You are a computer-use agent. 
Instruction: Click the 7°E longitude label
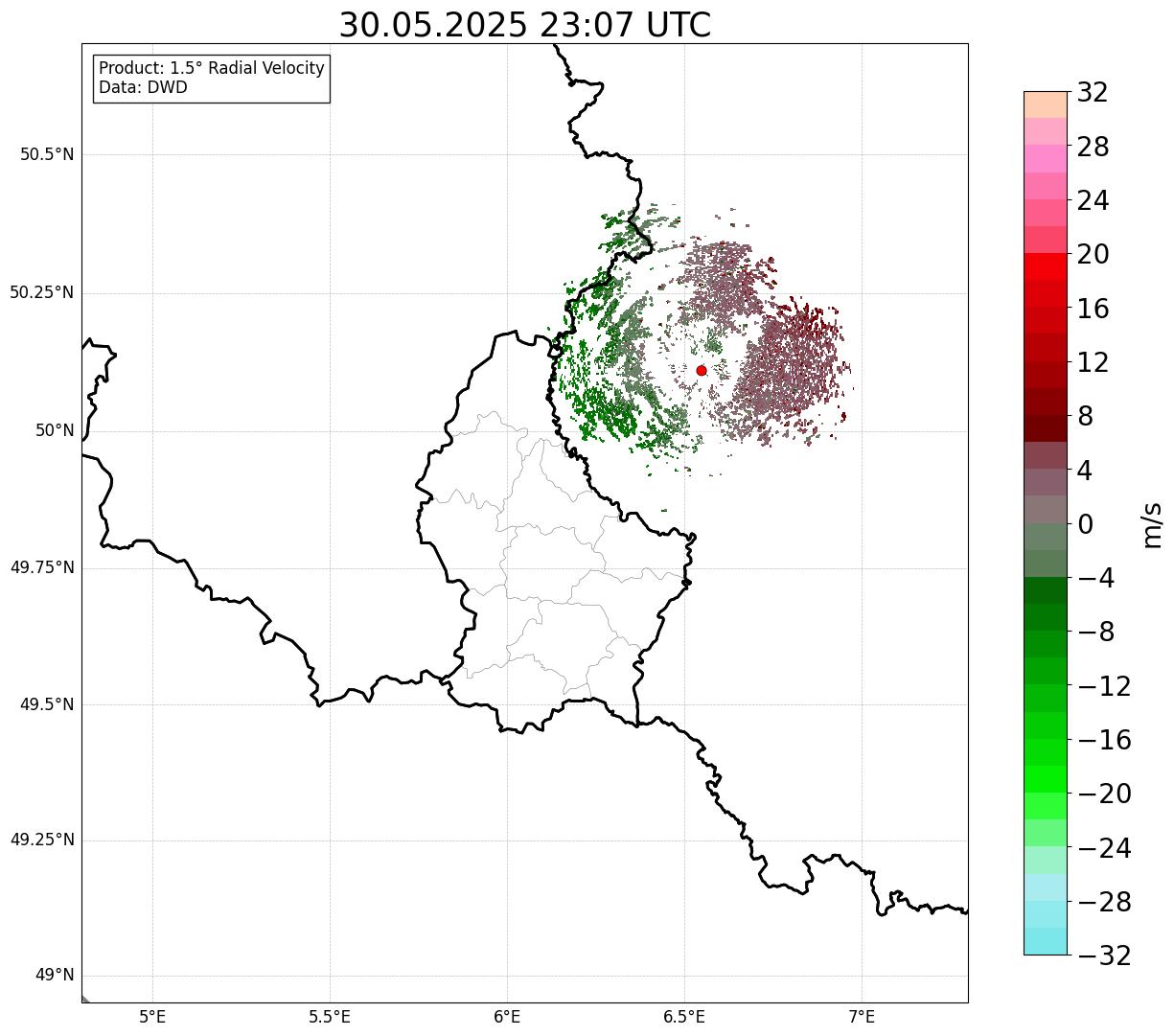[862, 1017]
